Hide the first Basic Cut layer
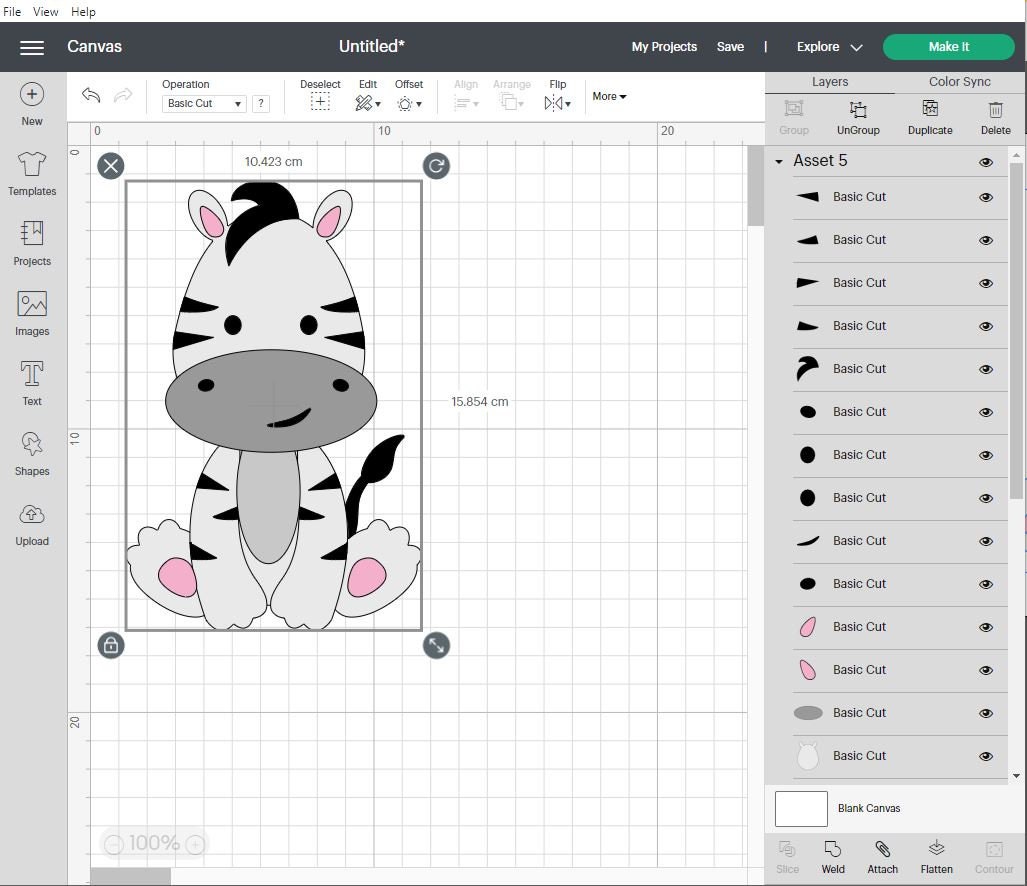Viewport: 1027px width, 886px height. click(986, 197)
